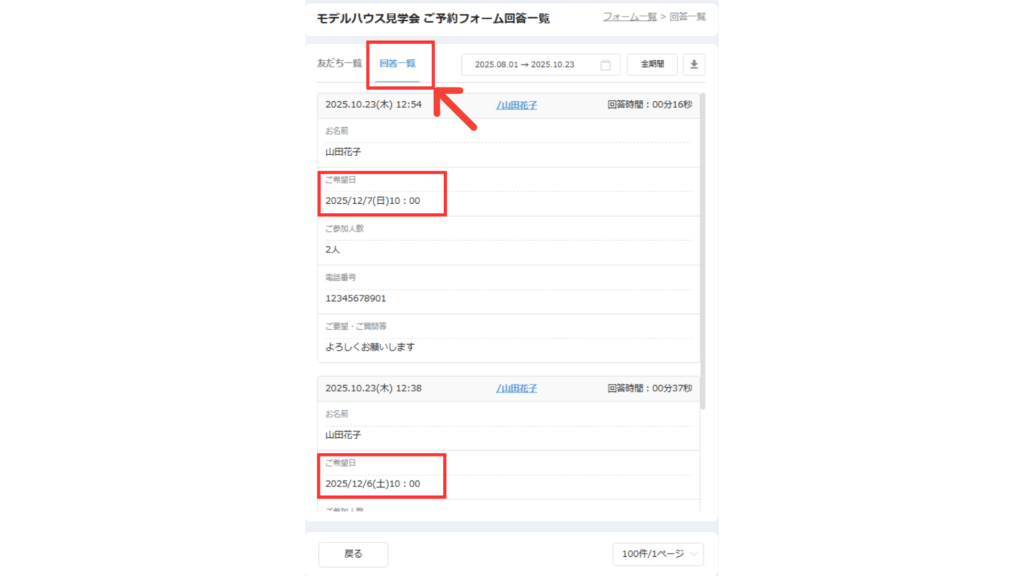The image size is (1024, 576).
Task: Expand the 100件/1ページ page size dropdown
Action: tap(658, 554)
